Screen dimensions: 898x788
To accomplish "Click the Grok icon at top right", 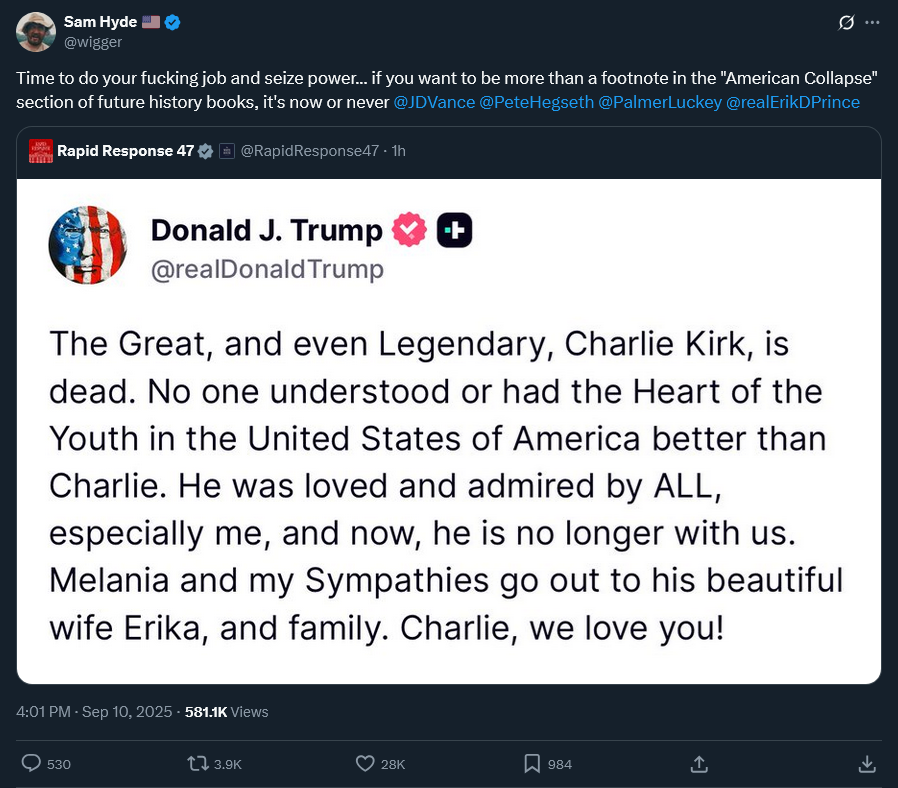I will click(x=846, y=23).
